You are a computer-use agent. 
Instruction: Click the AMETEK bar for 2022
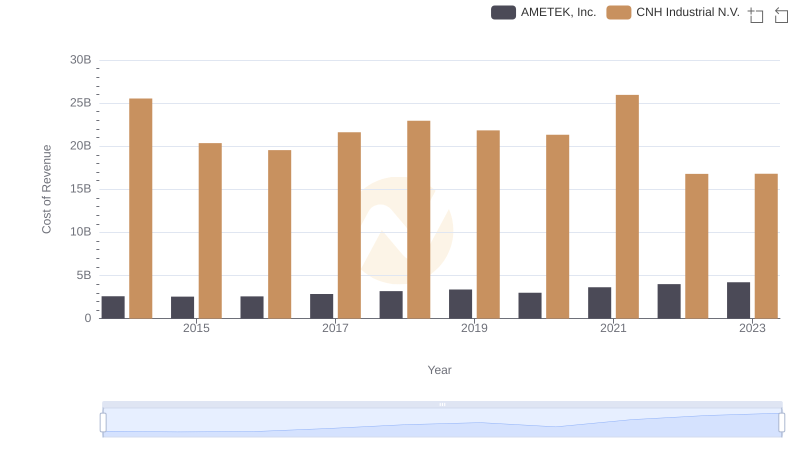point(669,301)
